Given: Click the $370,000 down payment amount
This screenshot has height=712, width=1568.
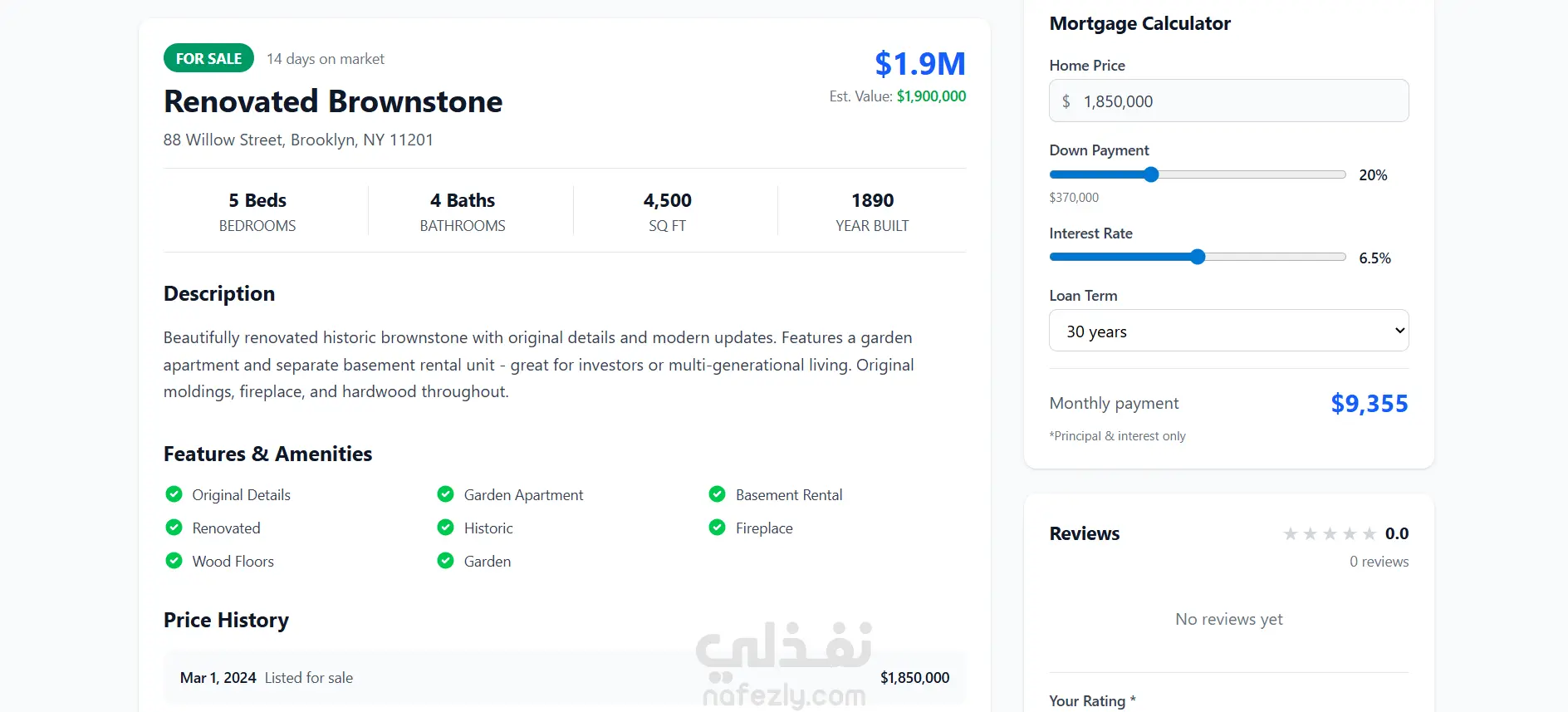Looking at the screenshot, I should [x=1074, y=198].
